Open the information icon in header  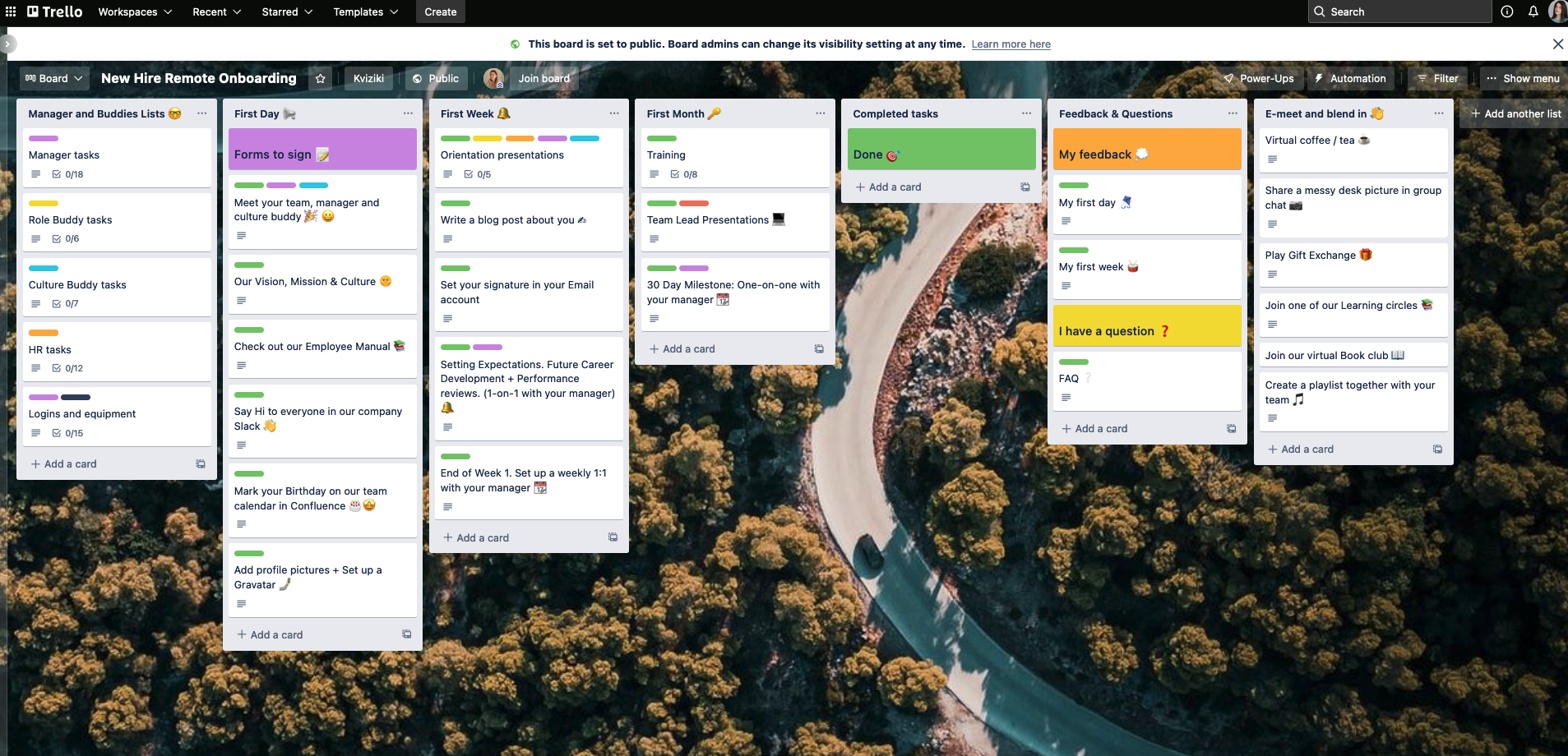(1507, 12)
